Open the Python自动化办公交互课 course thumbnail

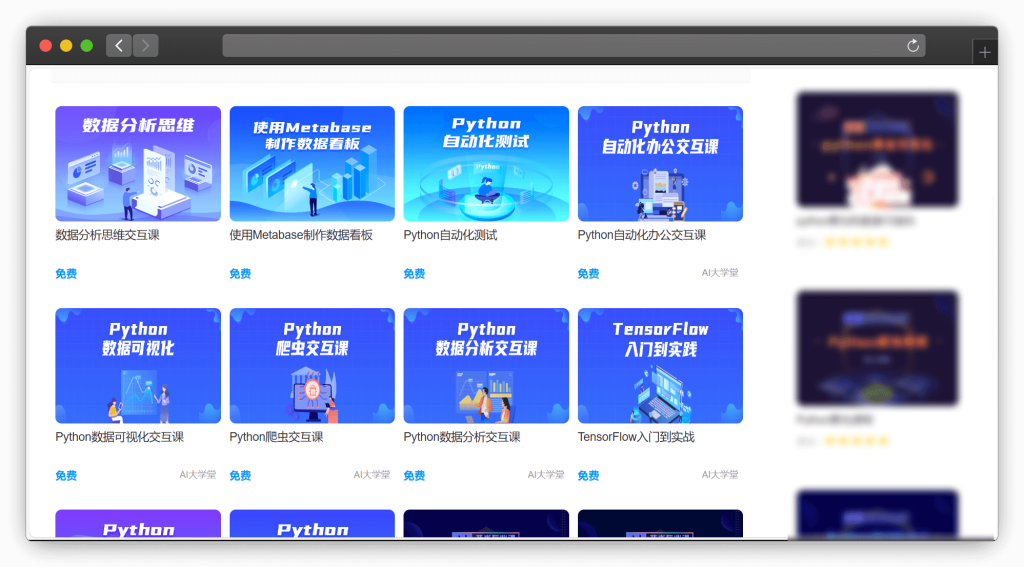point(660,164)
